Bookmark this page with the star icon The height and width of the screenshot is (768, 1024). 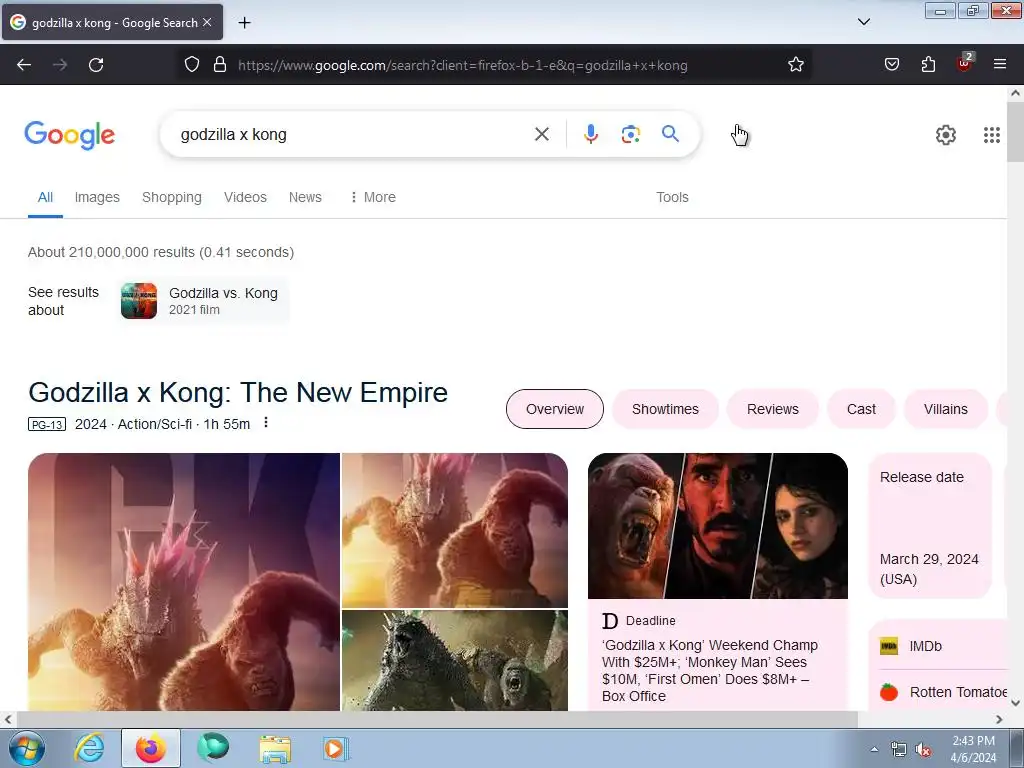click(x=795, y=65)
